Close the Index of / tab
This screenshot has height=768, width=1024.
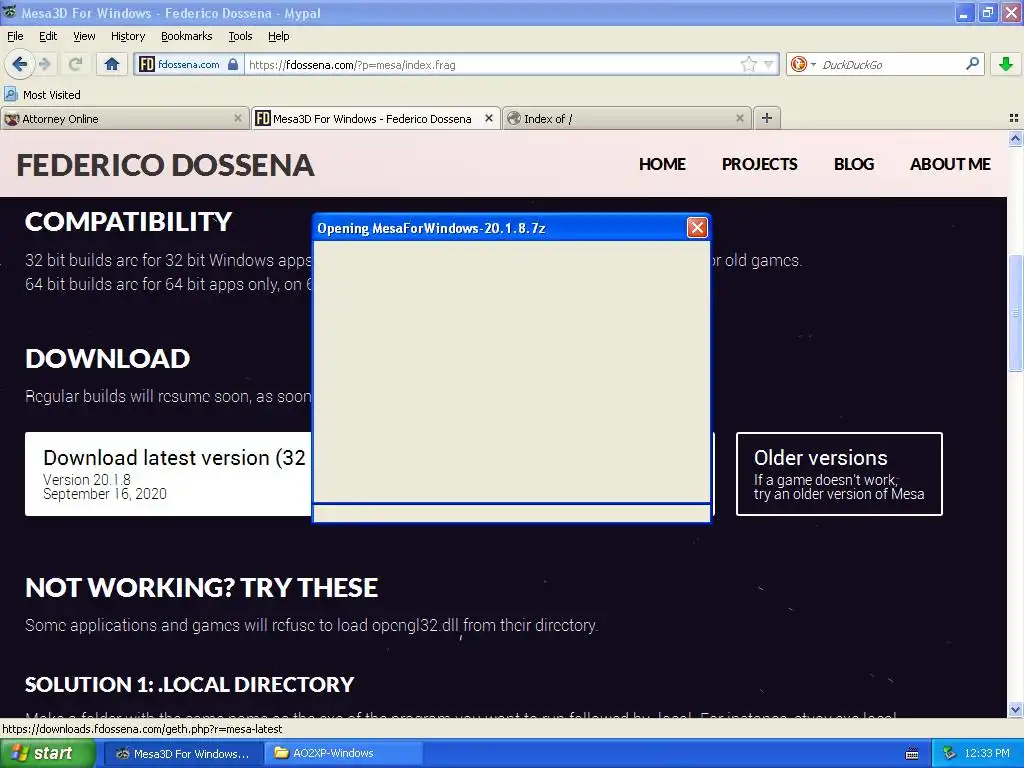coord(740,118)
